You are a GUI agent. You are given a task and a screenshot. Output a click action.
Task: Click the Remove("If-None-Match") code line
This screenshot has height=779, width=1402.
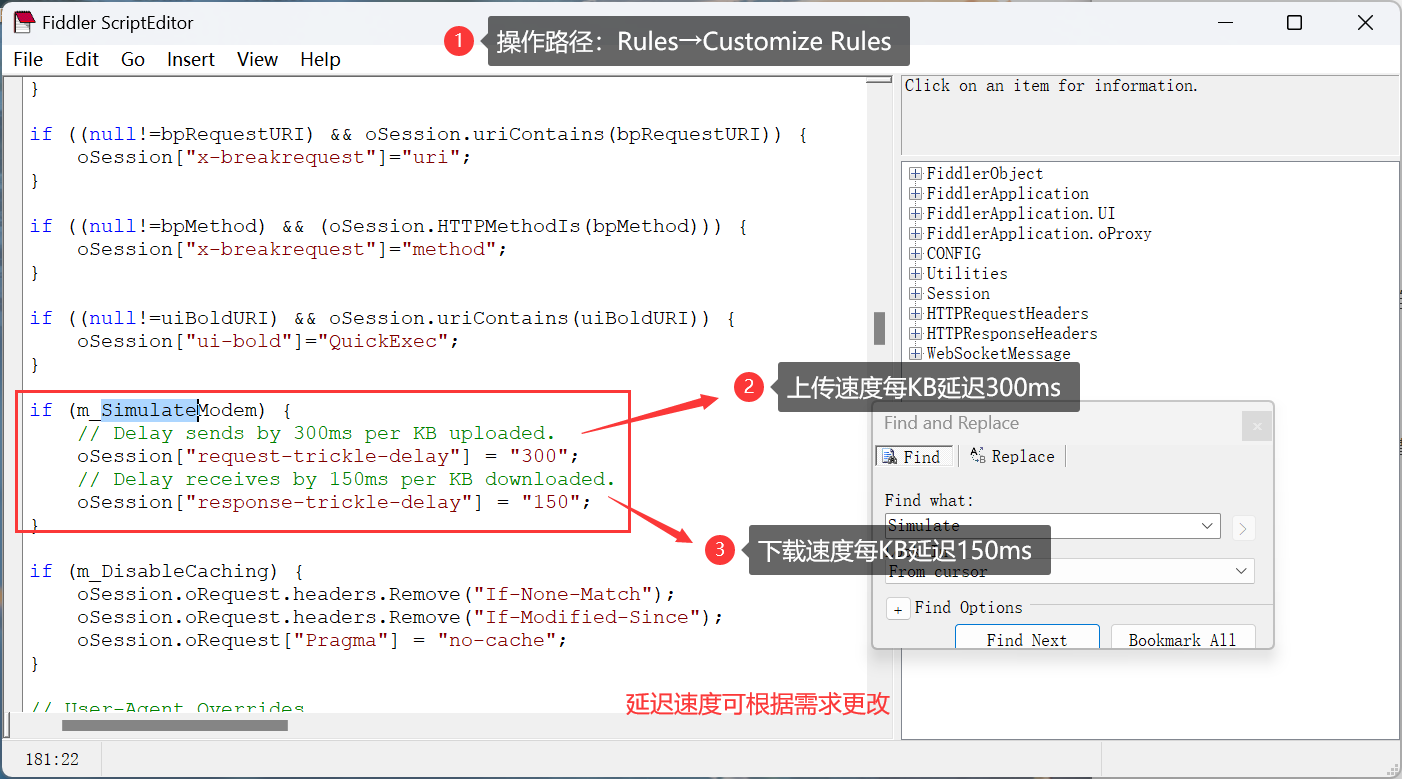coord(376,594)
